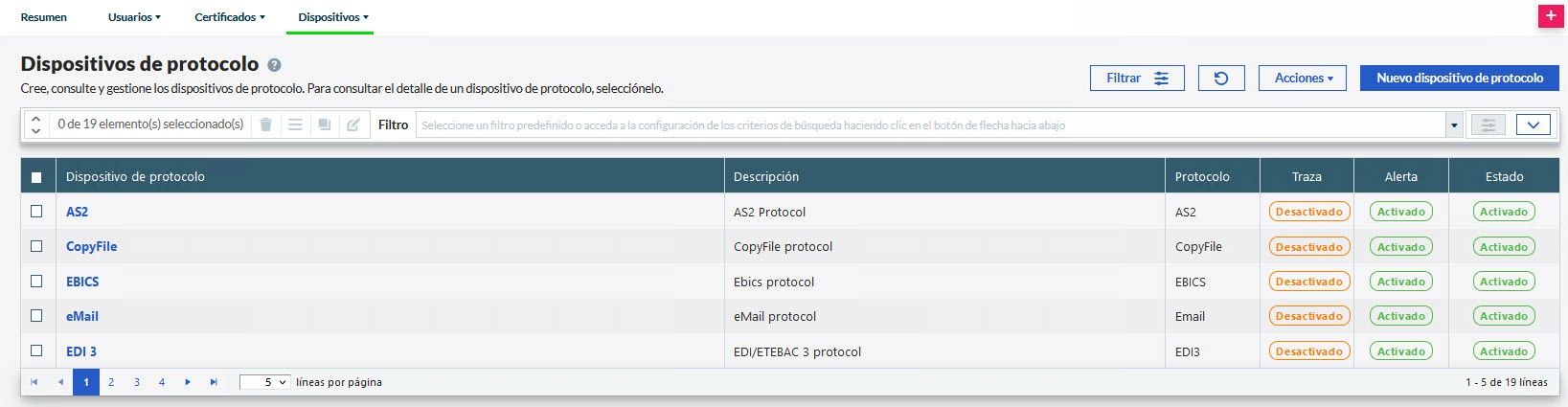Click the predefined filter input field
Image resolution: width=1568 pixels, height=407 pixels.
point(929,125)
